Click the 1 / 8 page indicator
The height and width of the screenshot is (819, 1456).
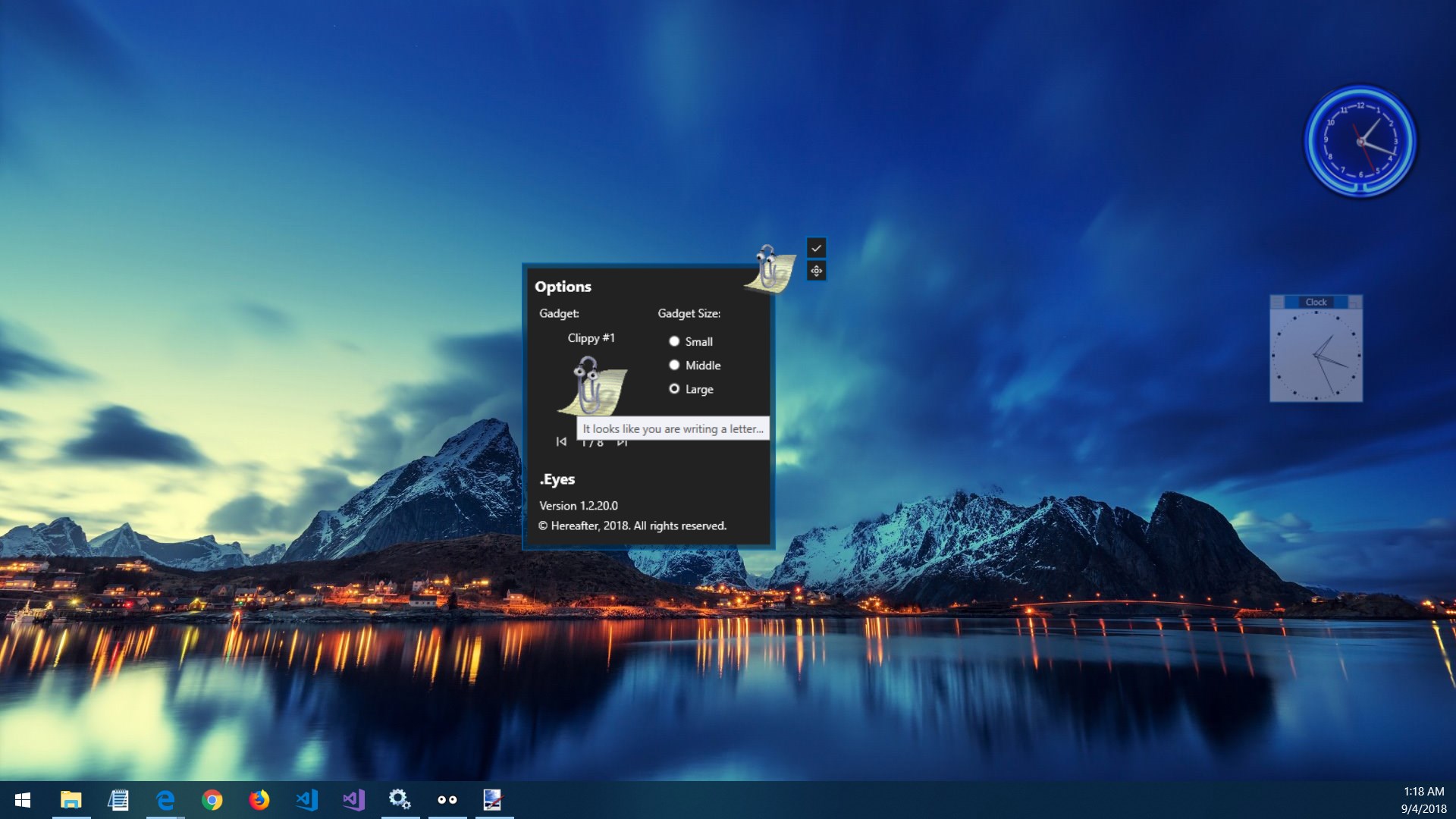[x=591, y=441]
